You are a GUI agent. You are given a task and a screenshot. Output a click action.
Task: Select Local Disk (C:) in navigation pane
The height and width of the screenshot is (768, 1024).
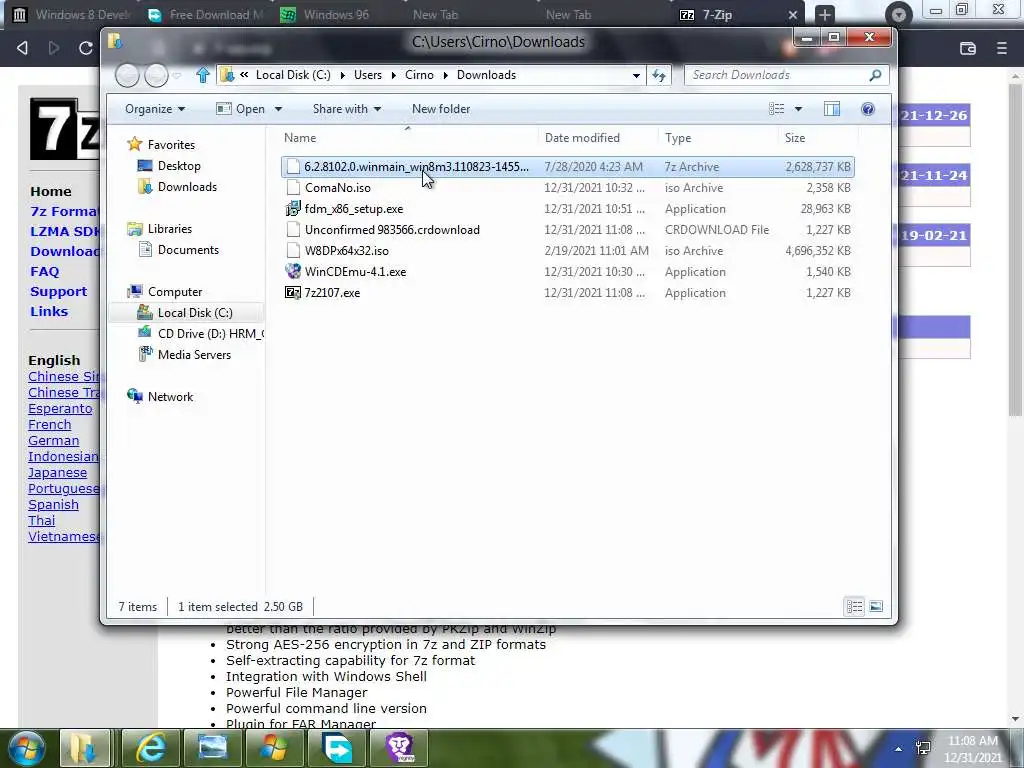[x=187, y=313]
